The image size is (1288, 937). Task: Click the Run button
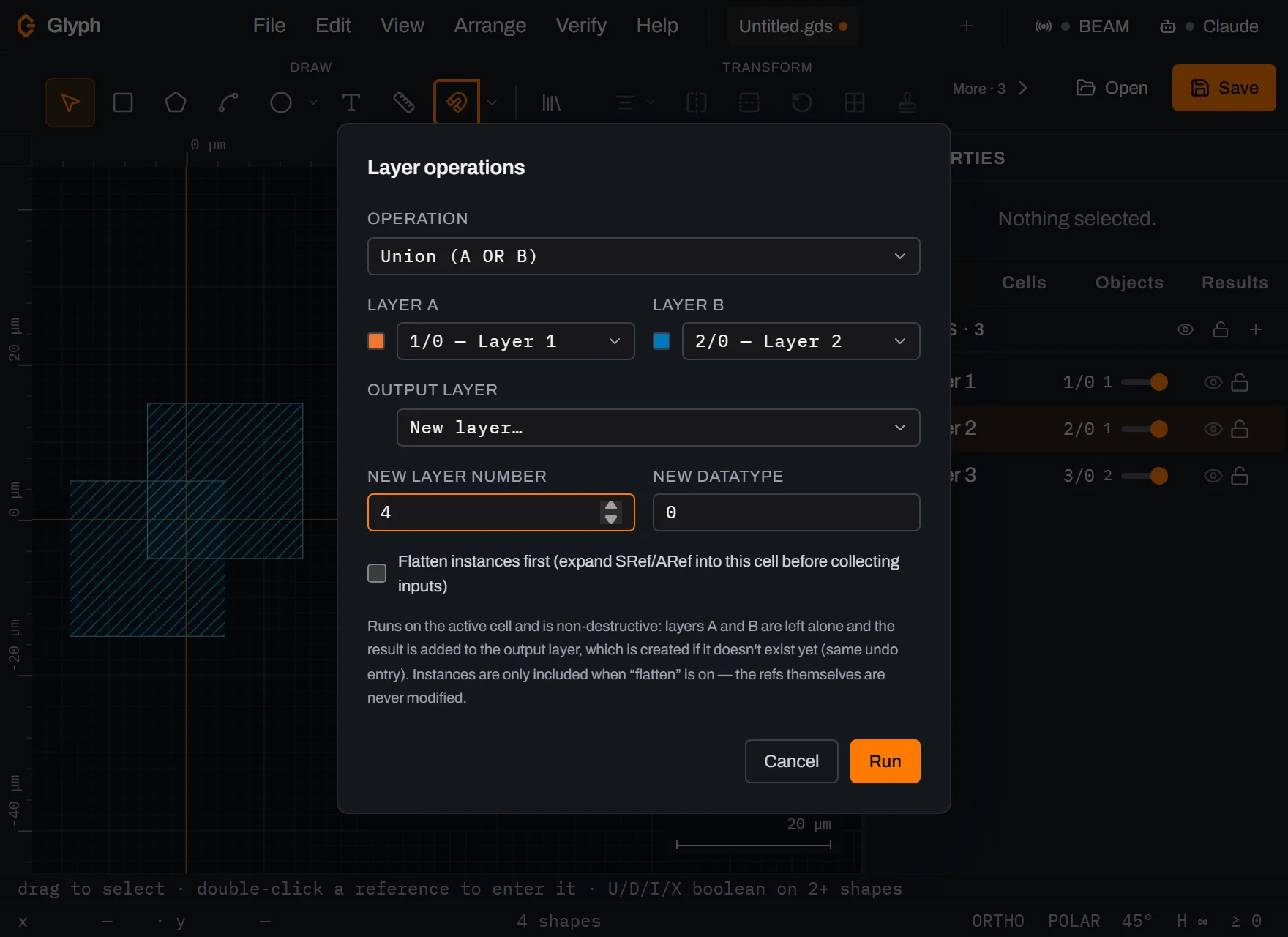pyautogui.click(x=885, y=761)
